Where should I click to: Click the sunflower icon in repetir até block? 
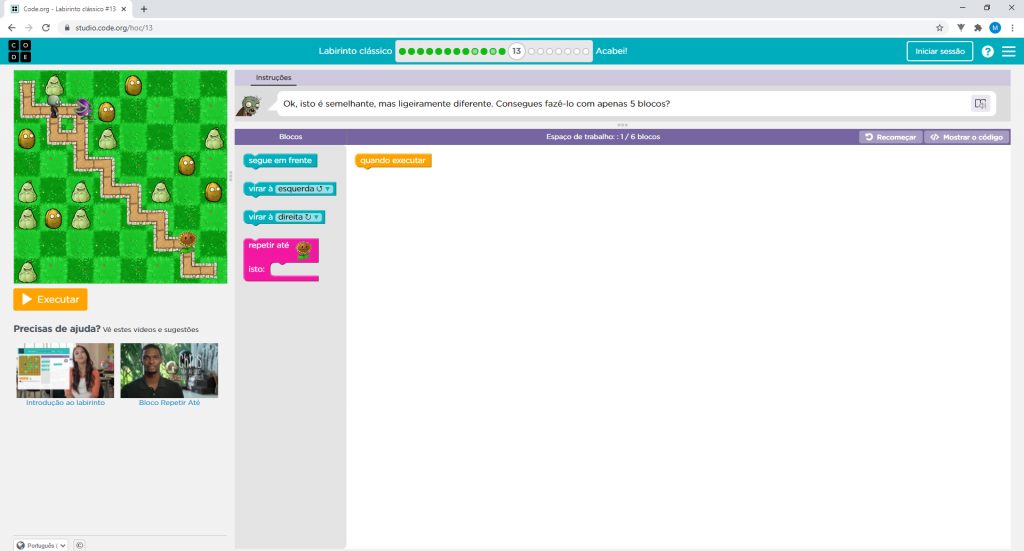point(303,249)
